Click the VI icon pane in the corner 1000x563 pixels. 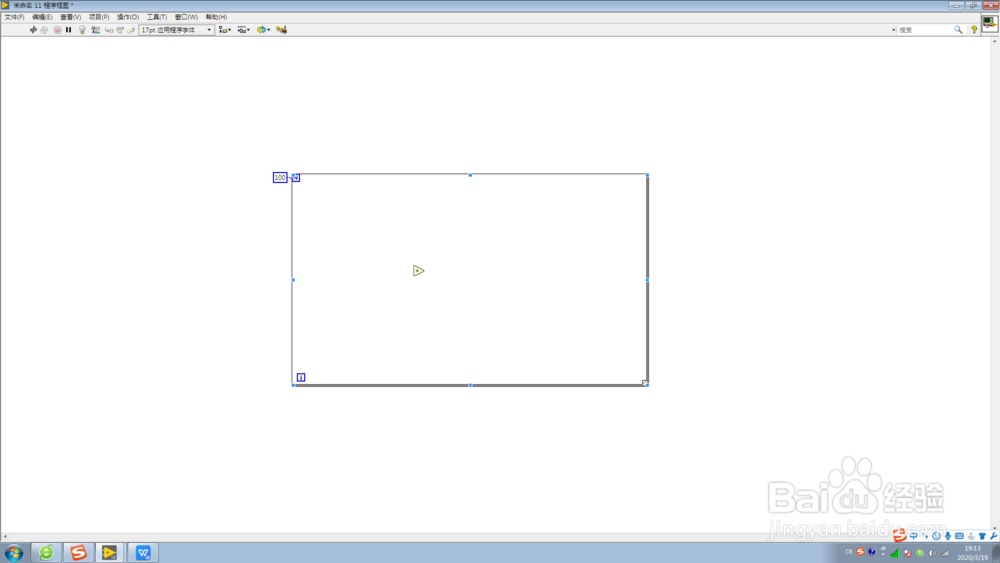(x=990, y=24)
